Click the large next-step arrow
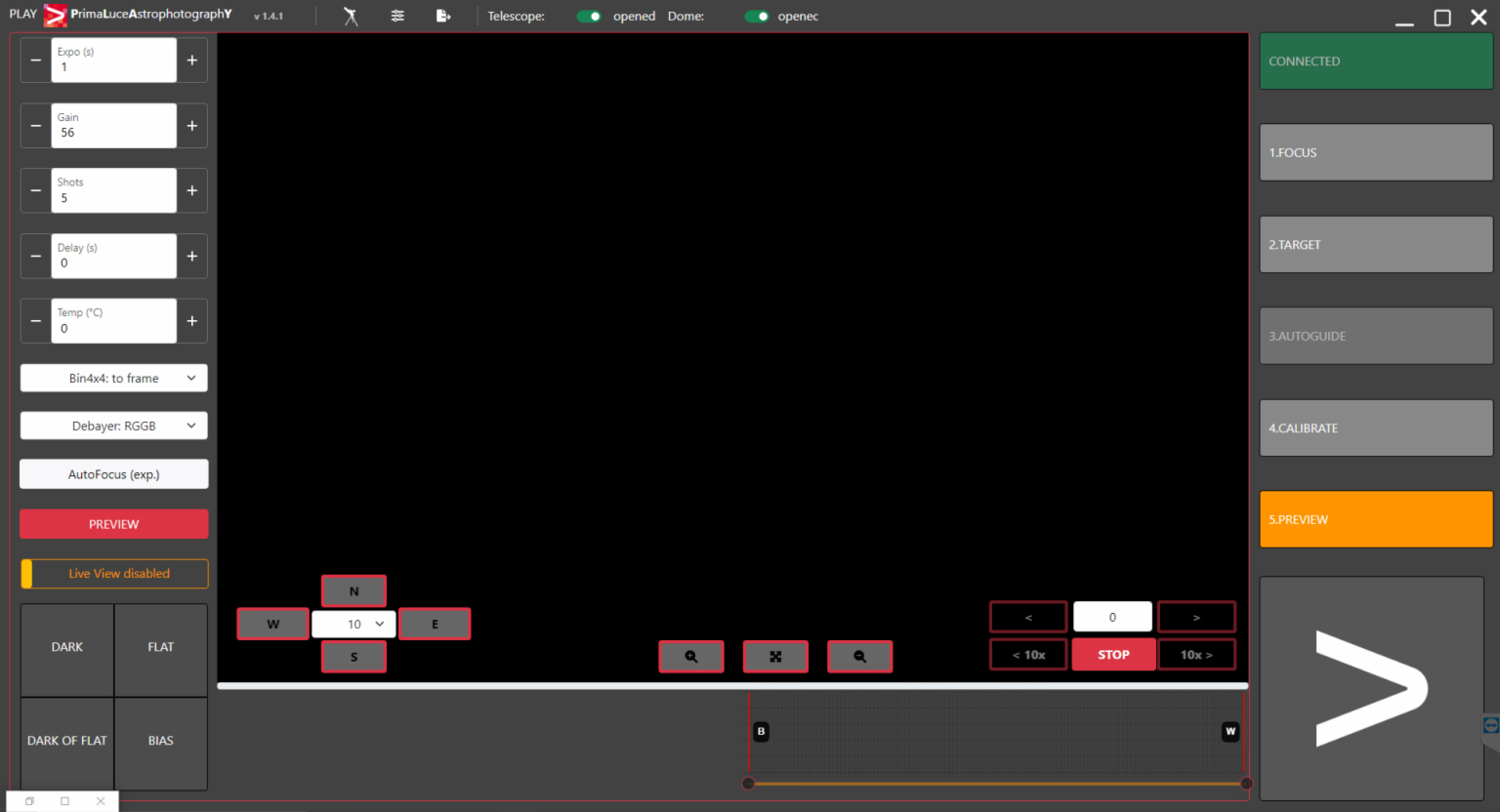 (1371, 688)
